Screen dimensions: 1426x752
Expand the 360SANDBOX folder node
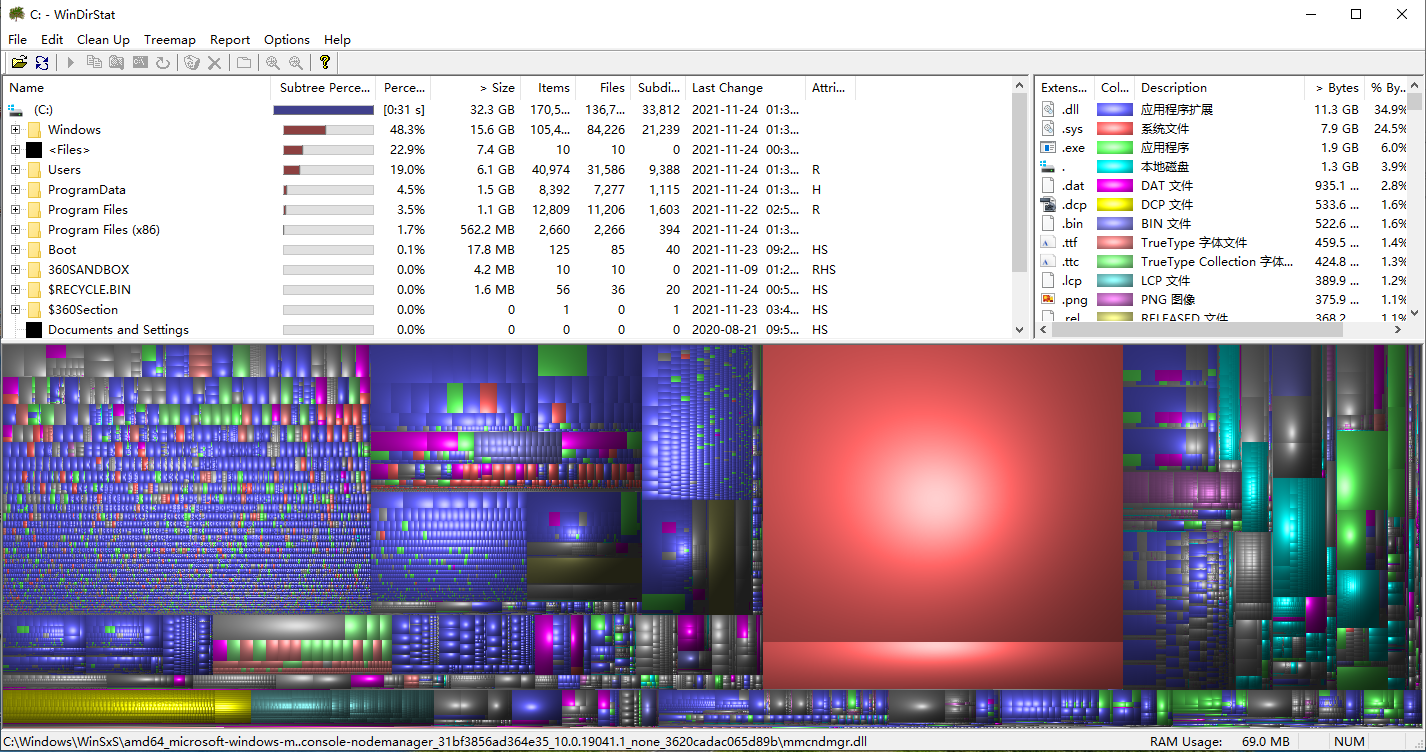(15, 269)
